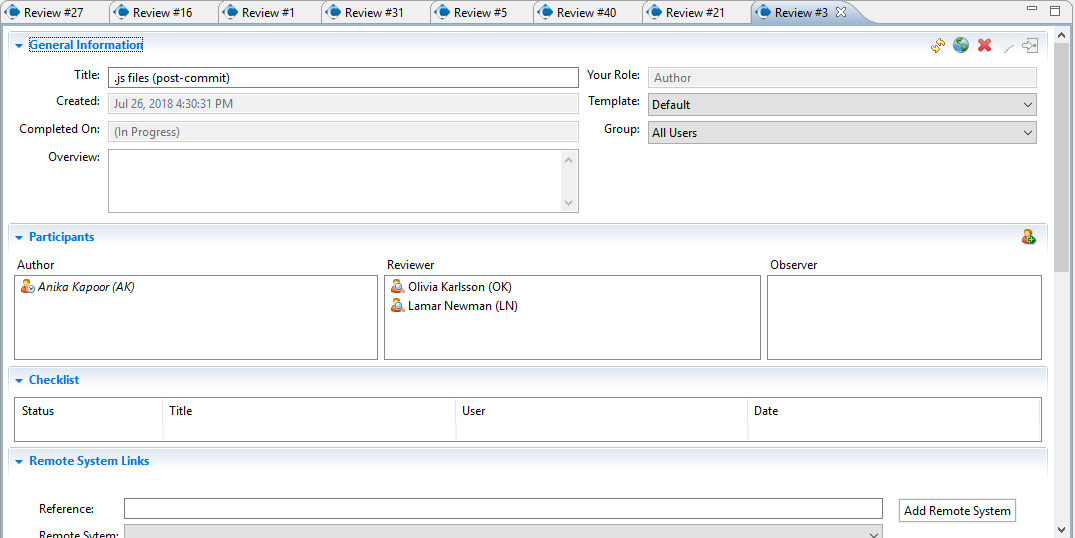Viewport: 1075px width, 538px height.
Task: Switch to Review #31 tab
Action: point(374,12)
